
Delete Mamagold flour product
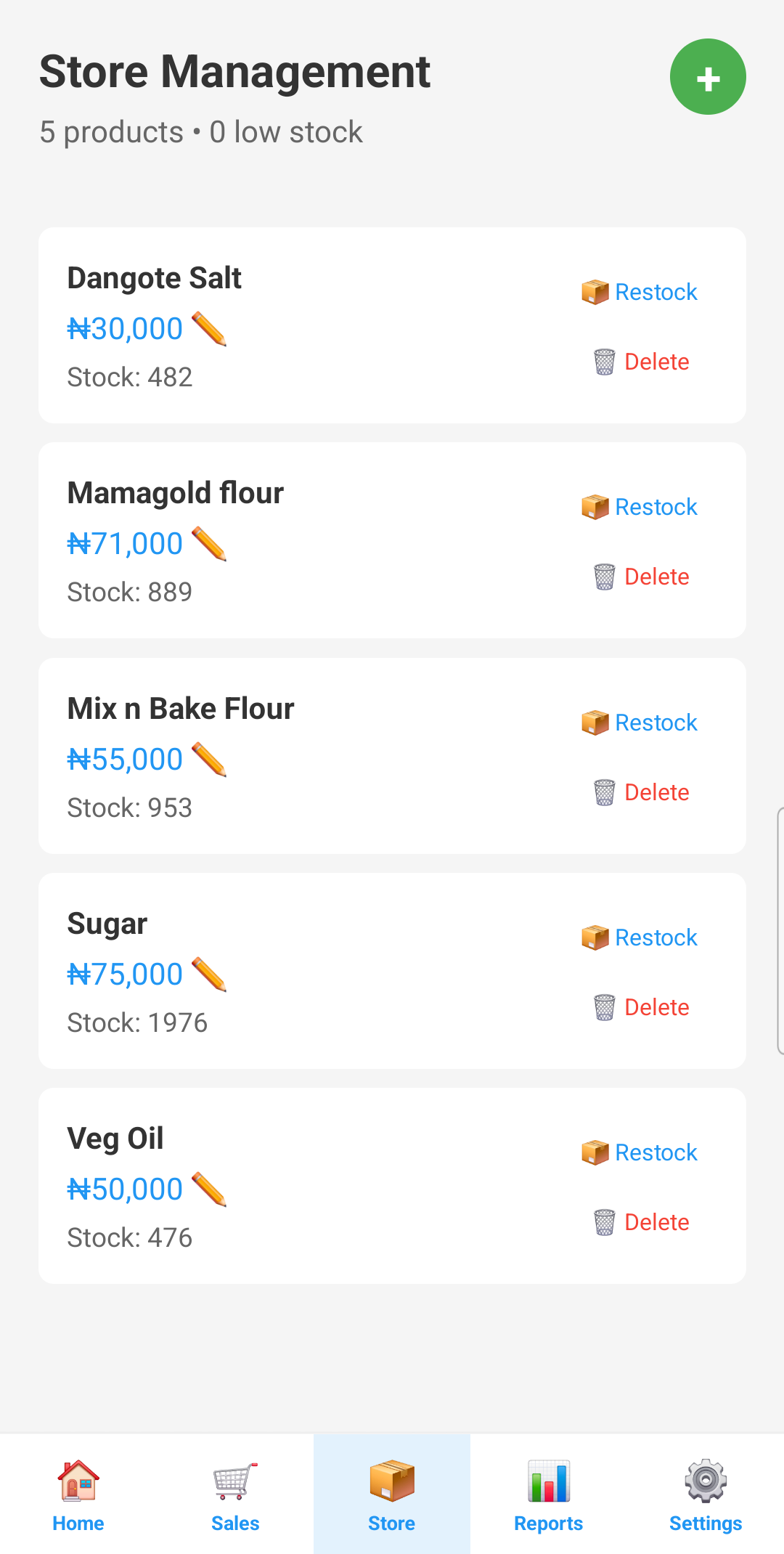pyautogui.click(x=642, y=577)
